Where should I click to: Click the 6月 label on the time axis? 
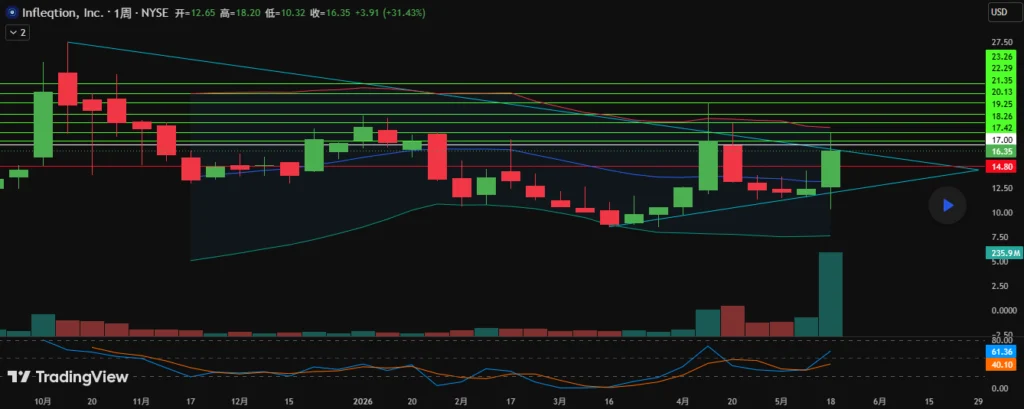(880, 401)
